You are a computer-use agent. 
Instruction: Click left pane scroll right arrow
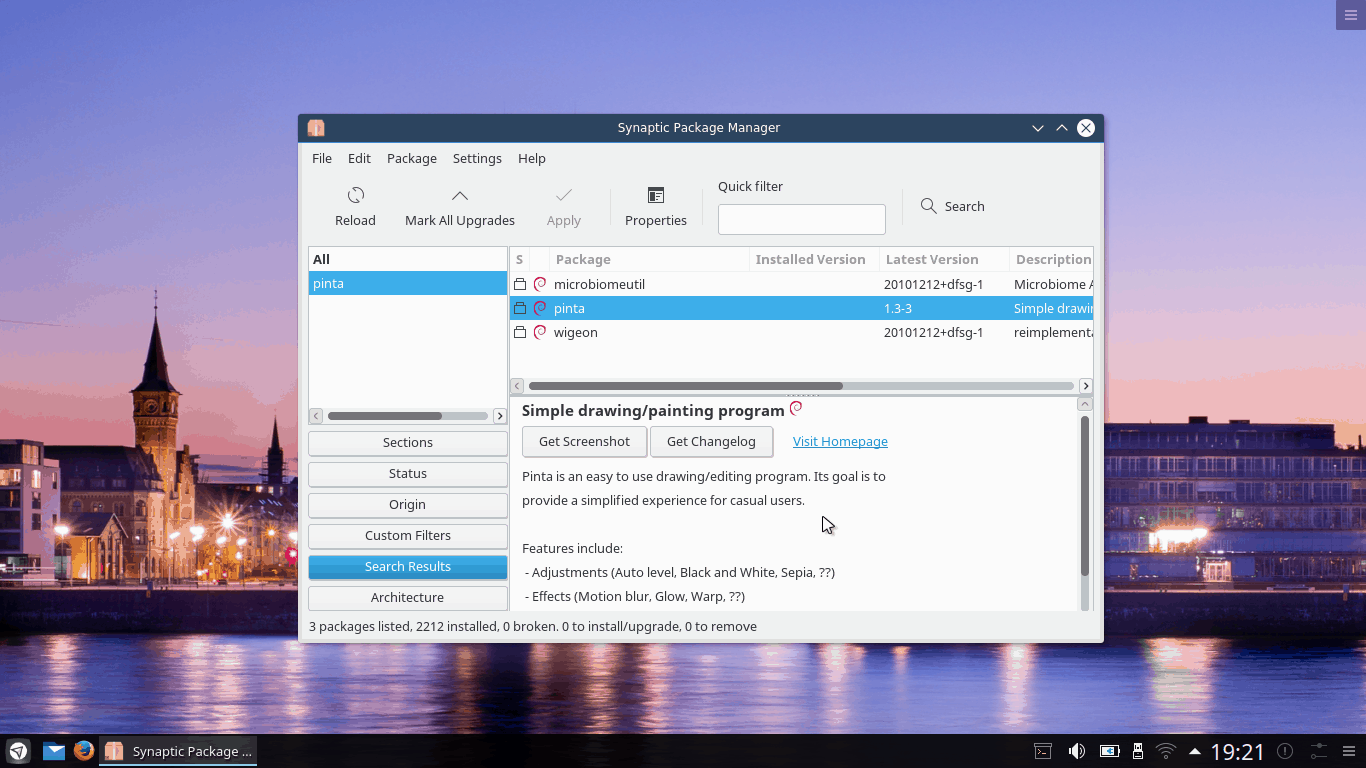tap(500, 416)
